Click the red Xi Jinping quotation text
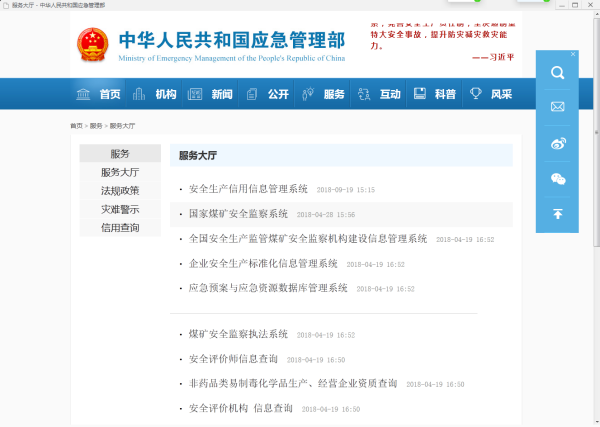Screen dimensions: 600x427 tap(442, 40)
